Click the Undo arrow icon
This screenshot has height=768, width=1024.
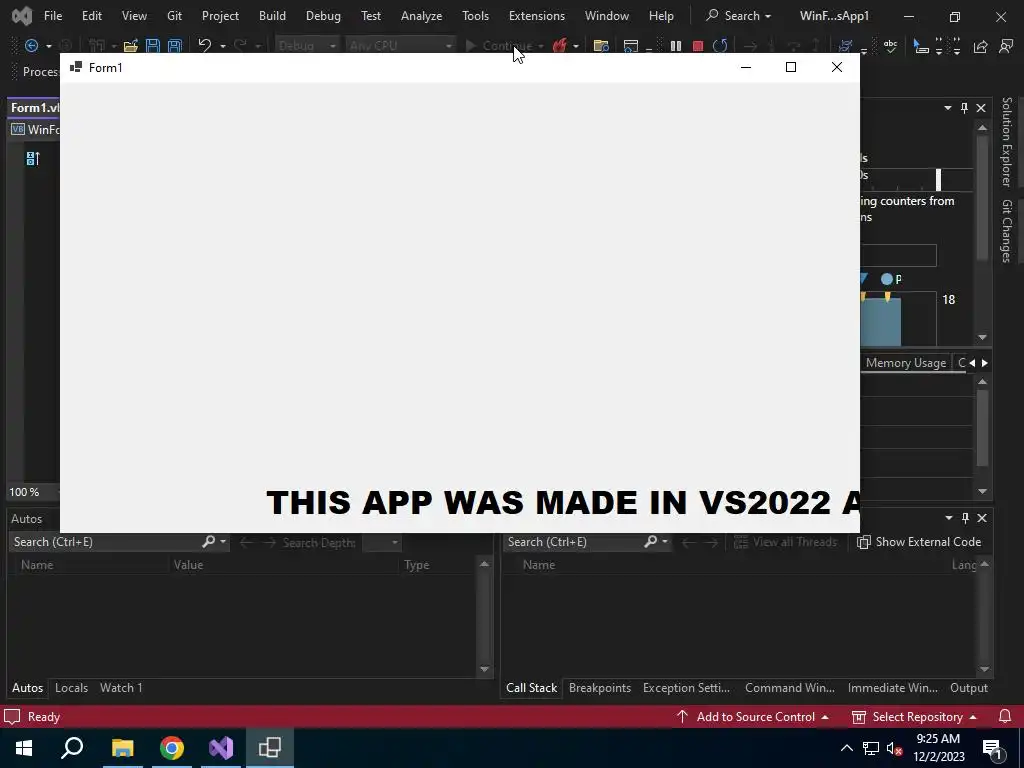205,45
